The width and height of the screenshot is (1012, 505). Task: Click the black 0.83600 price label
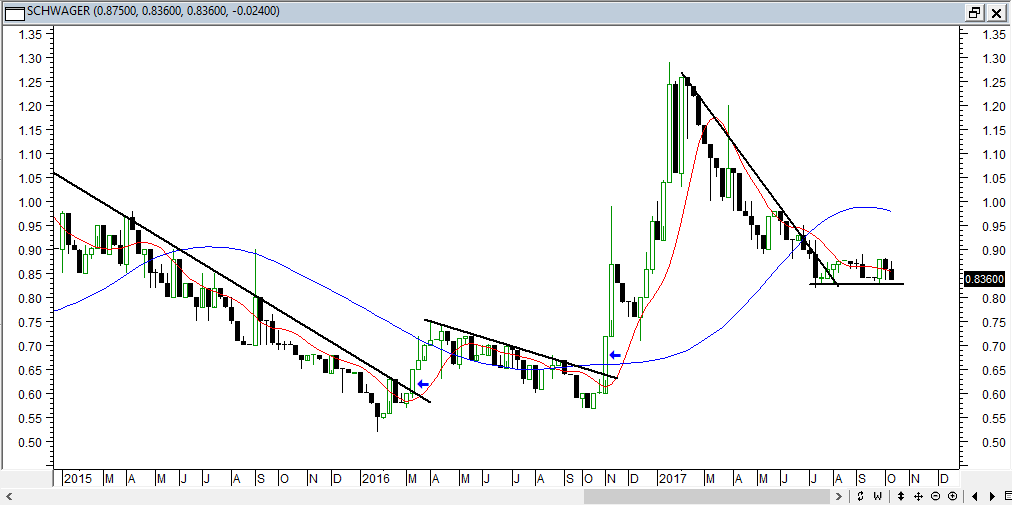coord(984,280)
